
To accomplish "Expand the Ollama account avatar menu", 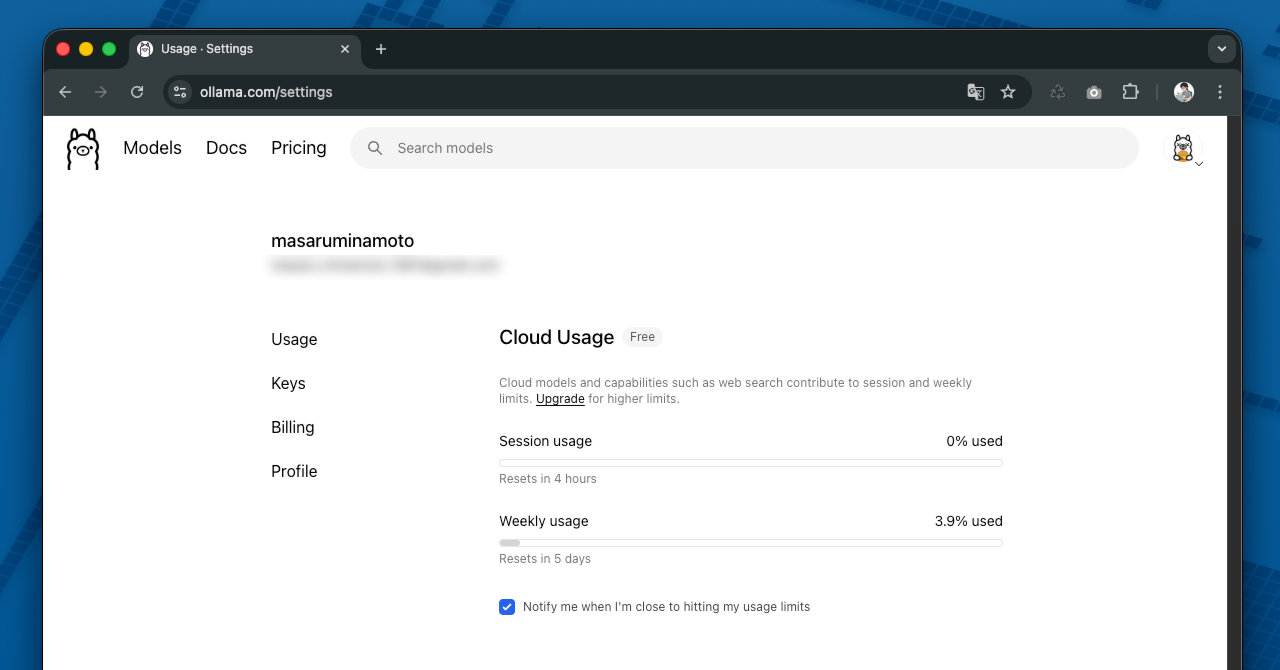I will pyautogui.click(x=1186, y=149).
